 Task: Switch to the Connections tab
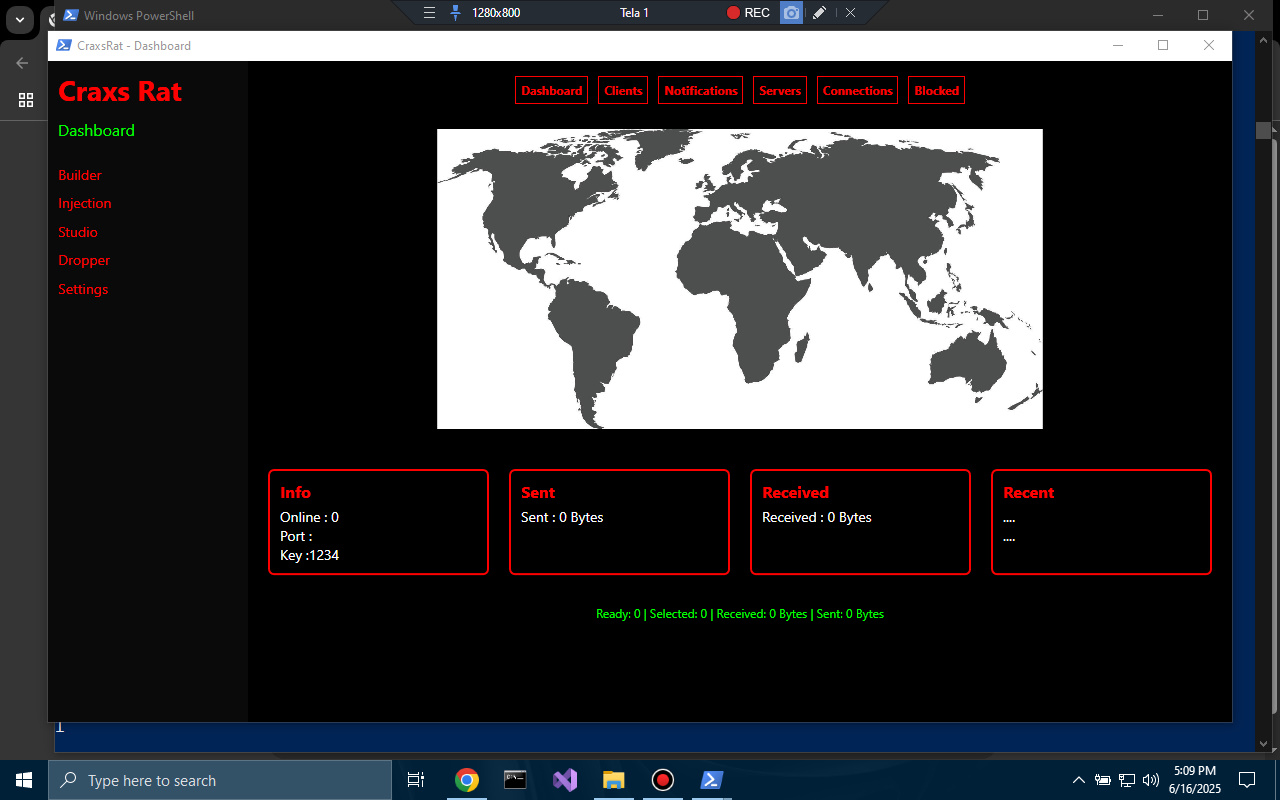coord(857,90)
